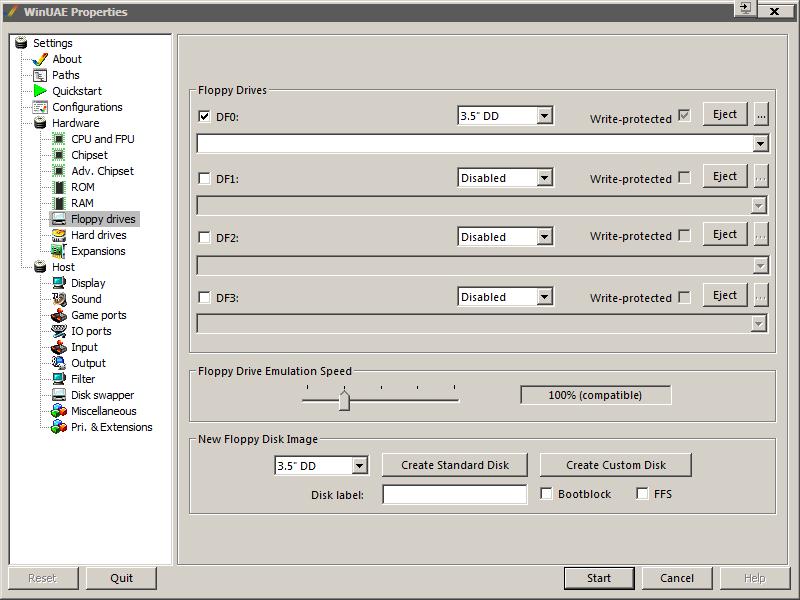Click the Miscellaneous icon
800x600 pixels.
coord(59,411)
